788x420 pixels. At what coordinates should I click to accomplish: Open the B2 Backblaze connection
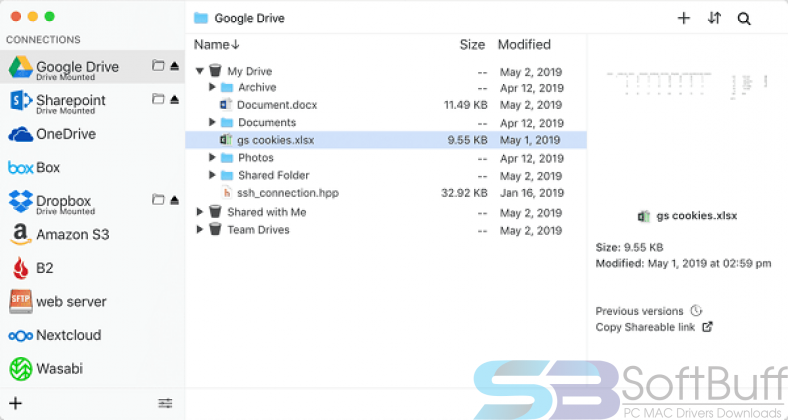click(92, 268)
